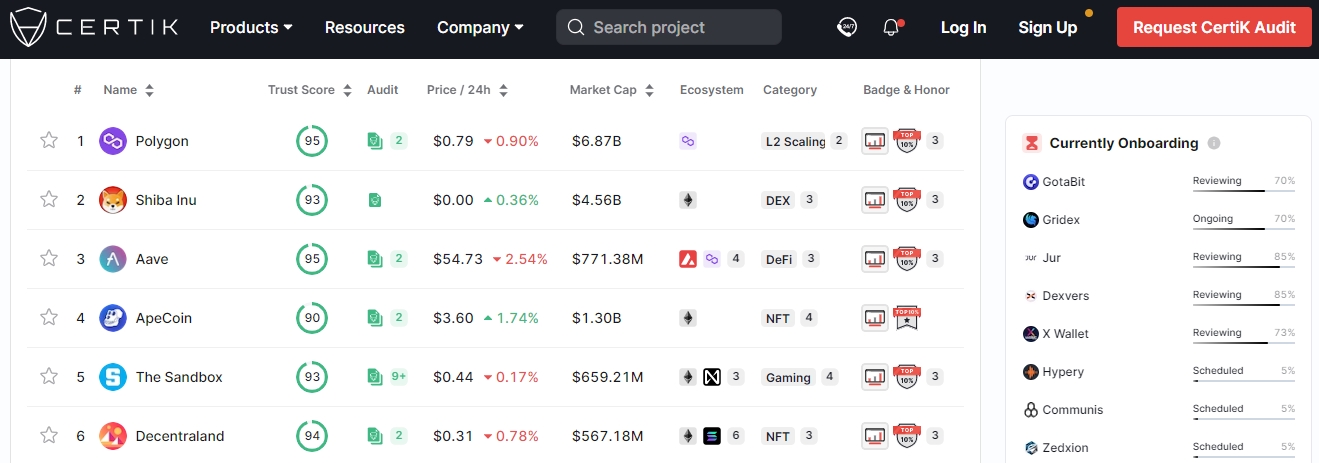Expand the Products dropdown menu
This screenshot has height=463, width=1319.
click(x=251, y=28)
